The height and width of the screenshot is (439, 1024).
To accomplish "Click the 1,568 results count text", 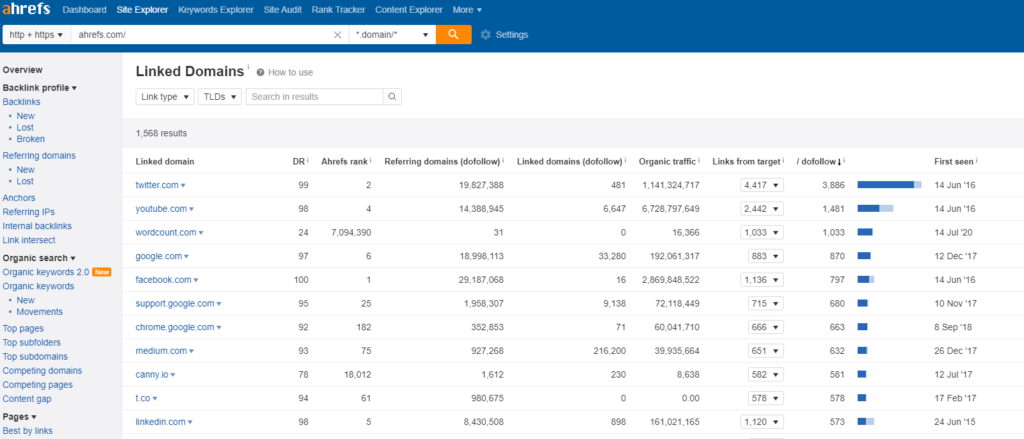I will point(161,133).
